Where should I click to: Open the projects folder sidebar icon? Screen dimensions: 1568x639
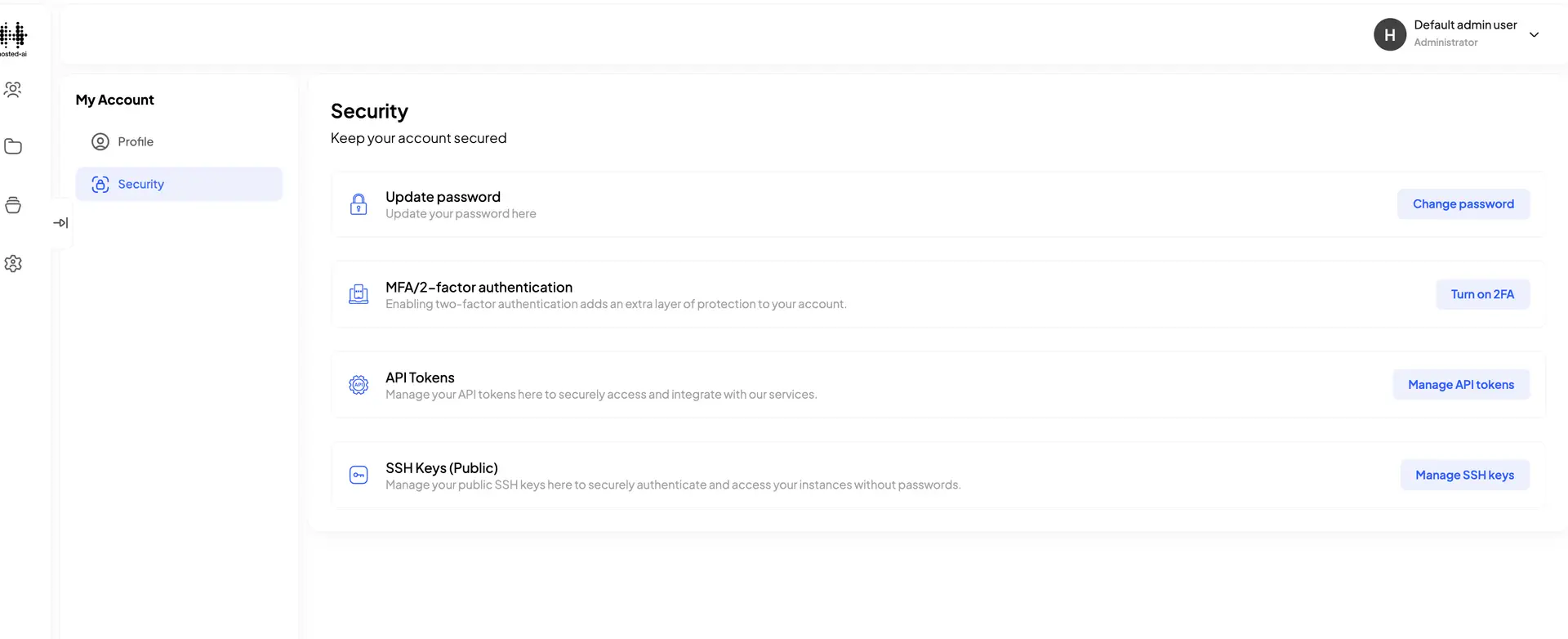(x=13, y=146)
